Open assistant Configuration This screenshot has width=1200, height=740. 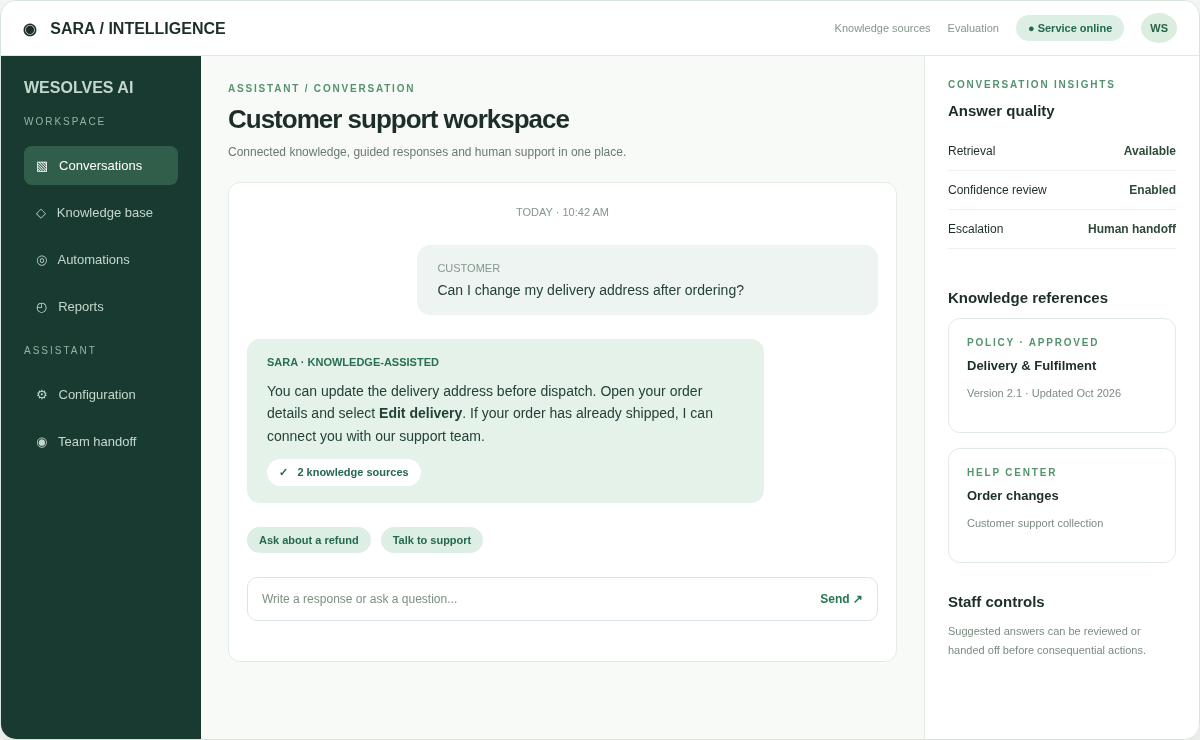(x=101, y=395)
